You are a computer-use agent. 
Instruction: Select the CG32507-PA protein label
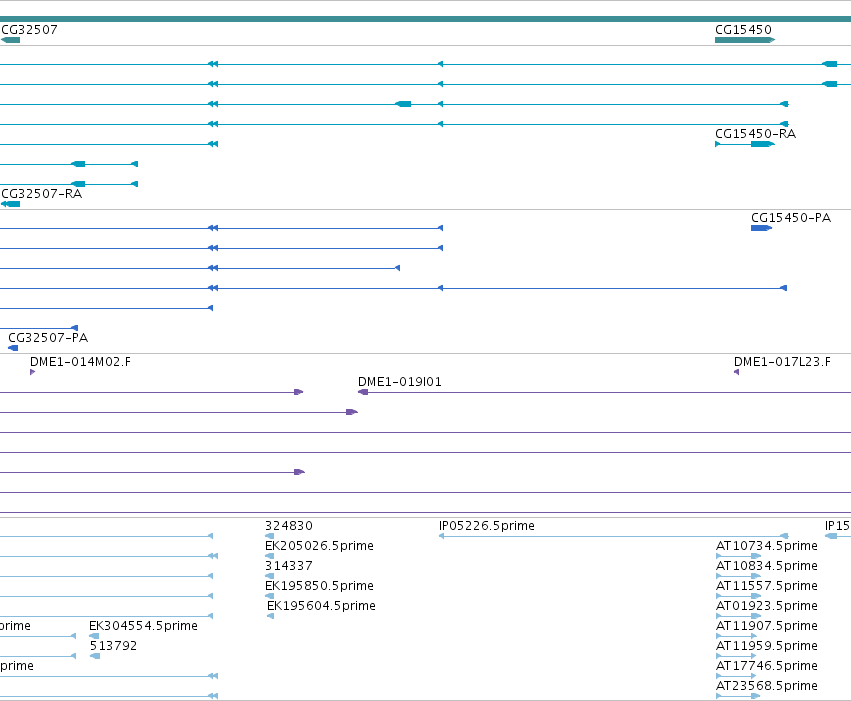[x=48, y=338]
